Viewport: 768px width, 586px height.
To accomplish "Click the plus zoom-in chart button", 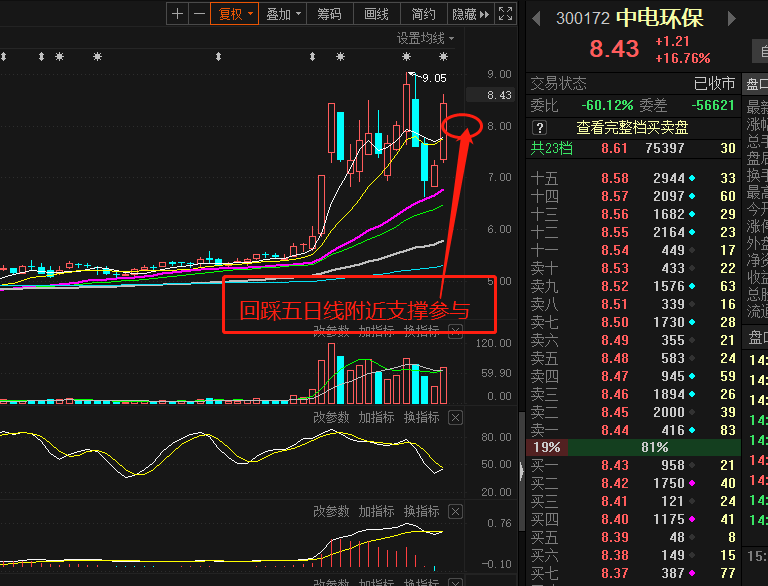I will pos(177,14).
